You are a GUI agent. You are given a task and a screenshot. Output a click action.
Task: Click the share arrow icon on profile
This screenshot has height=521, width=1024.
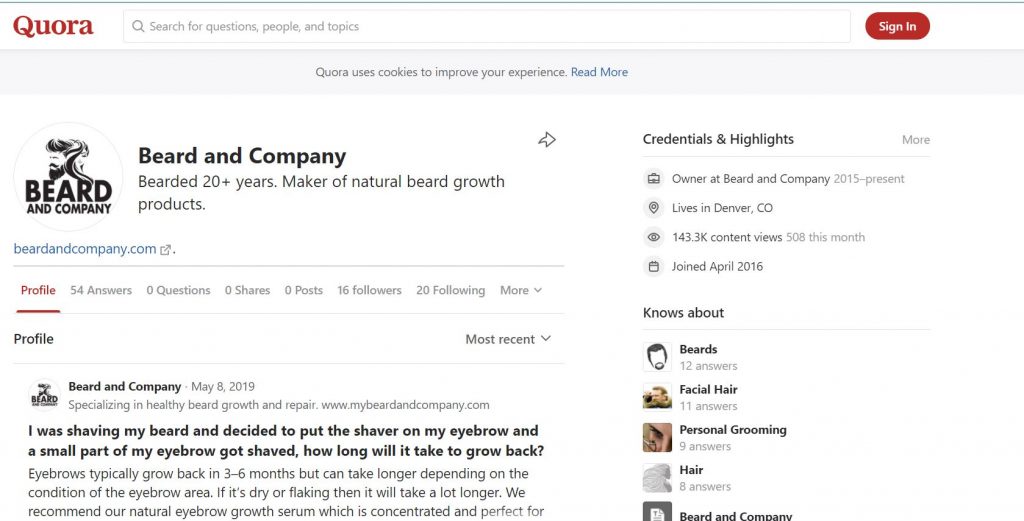(547, 140)
